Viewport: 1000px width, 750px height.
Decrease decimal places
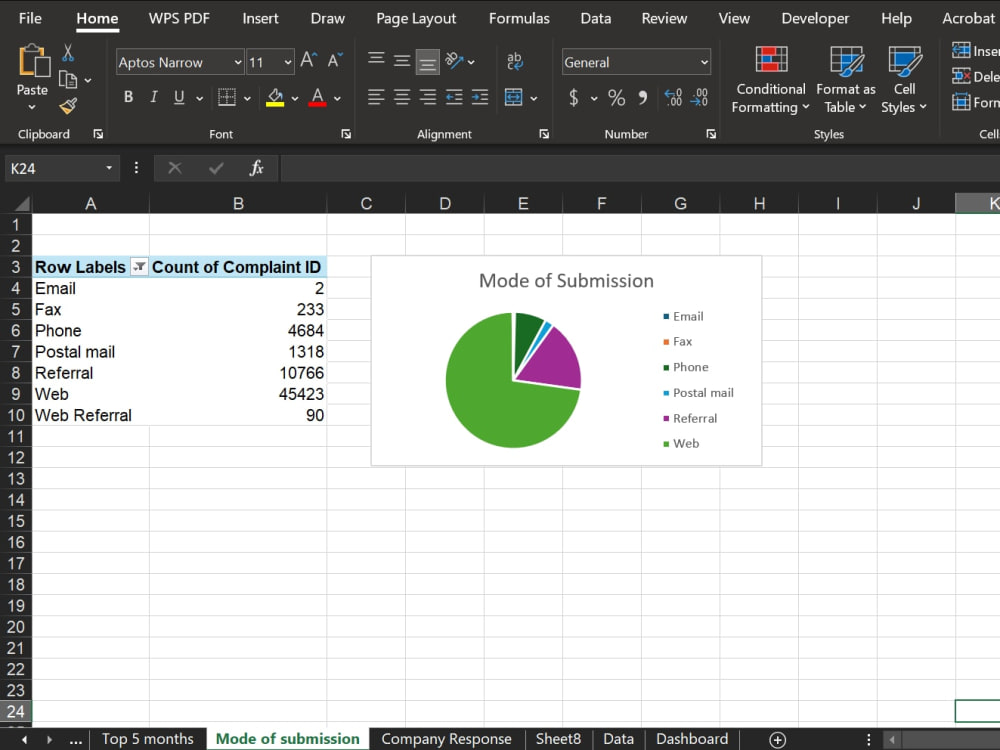(x=699, y=98)
